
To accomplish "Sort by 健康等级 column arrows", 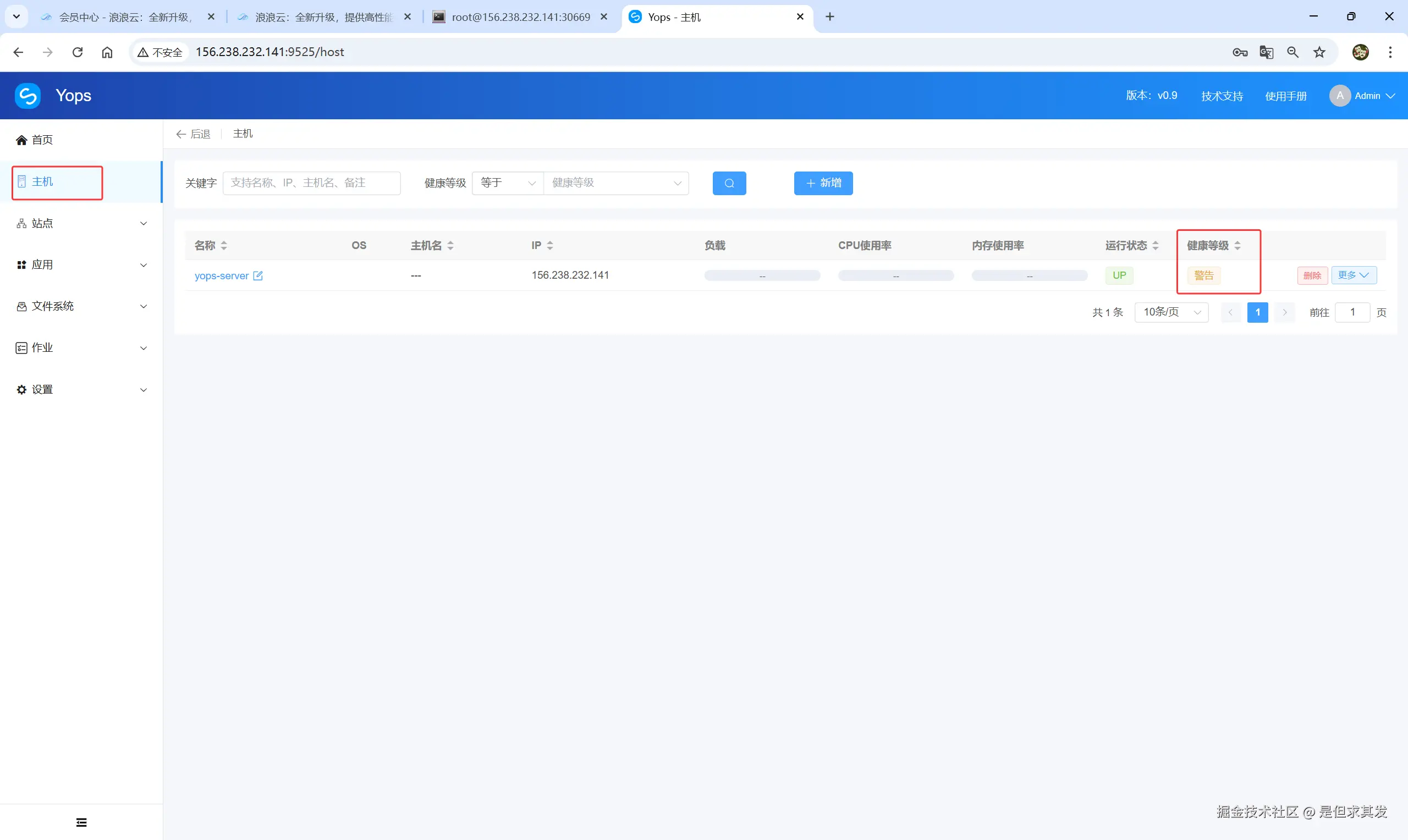I will coord(1237,246).
